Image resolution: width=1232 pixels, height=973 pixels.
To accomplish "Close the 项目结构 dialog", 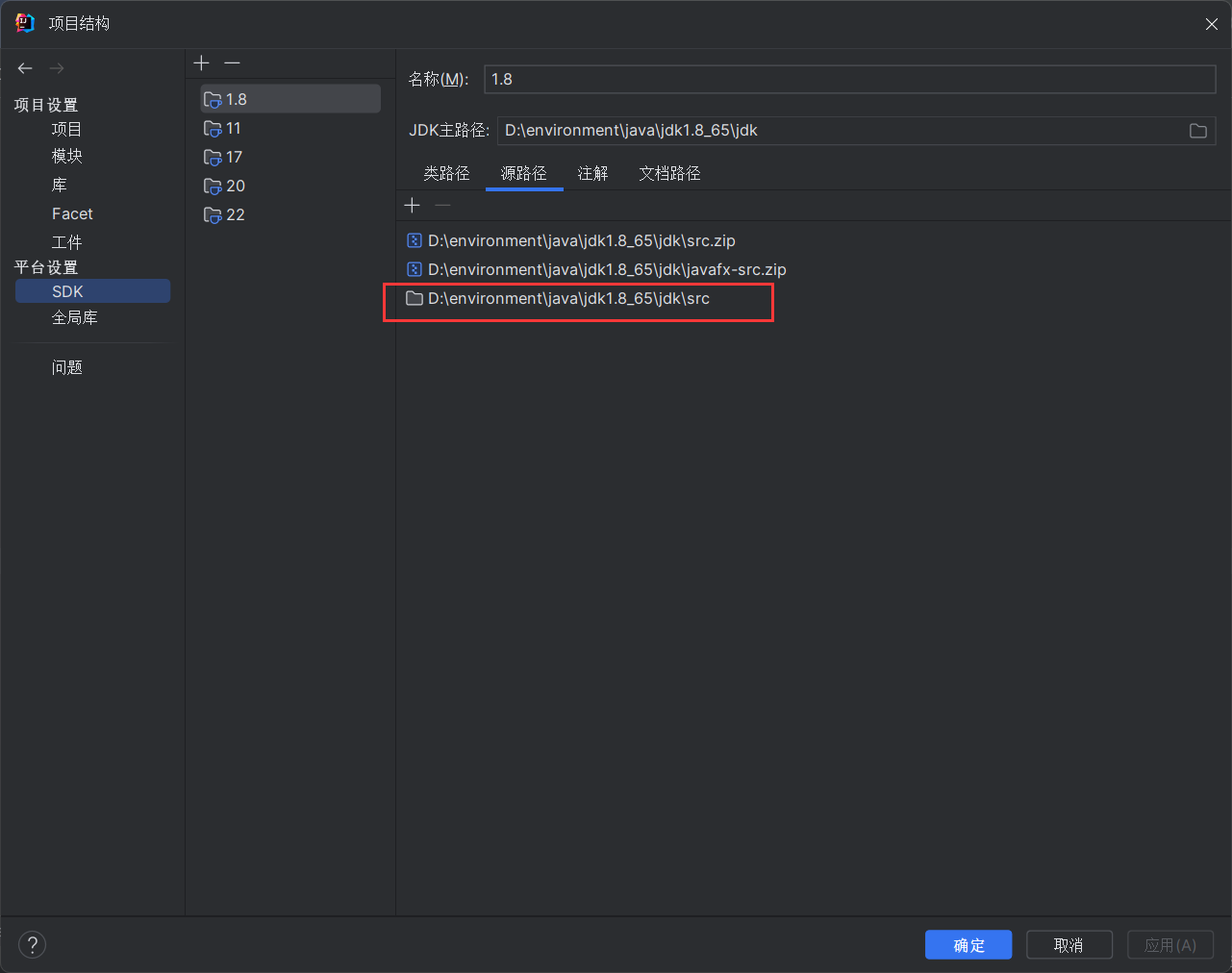I will coord(1211,24).
